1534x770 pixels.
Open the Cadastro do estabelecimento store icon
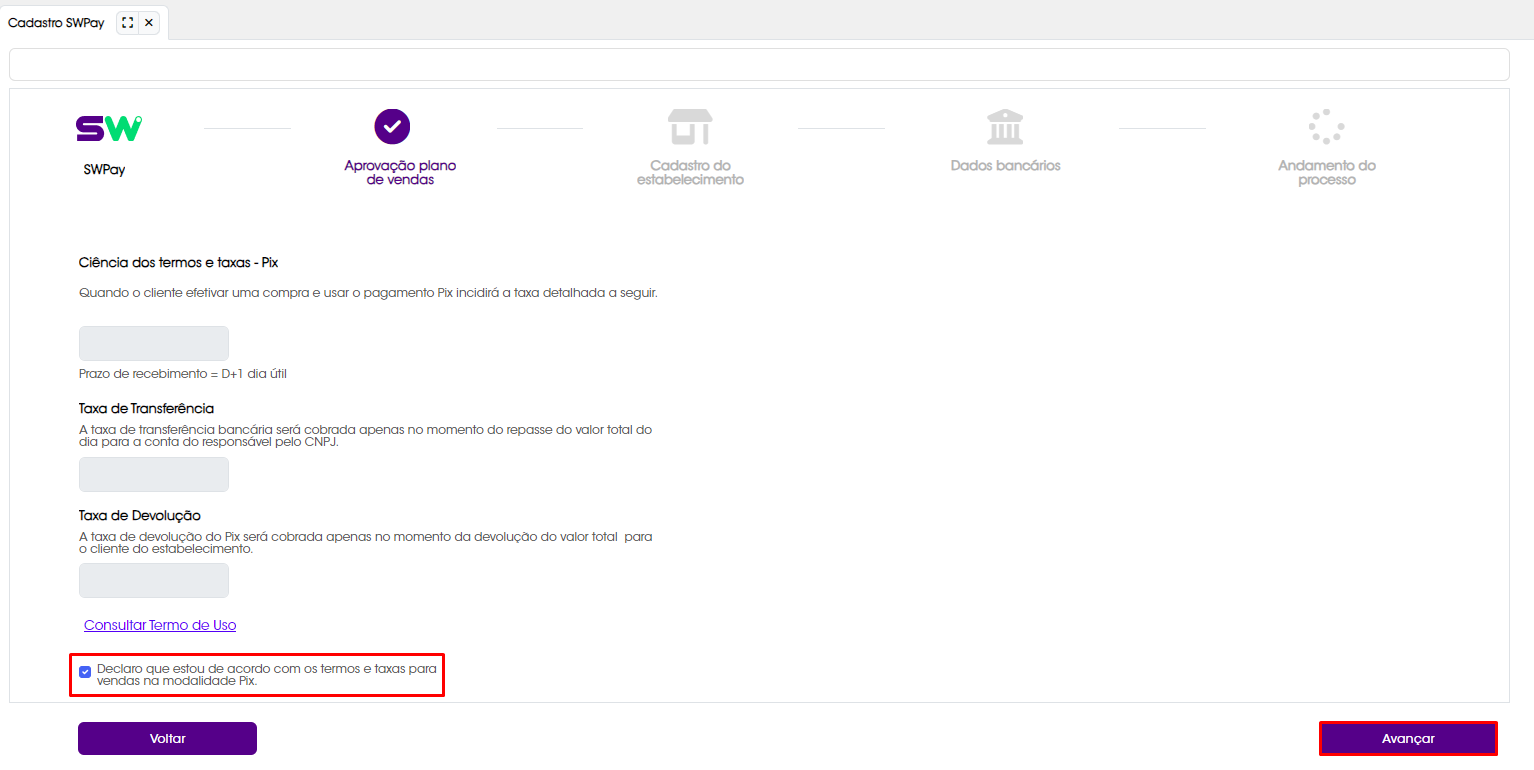[690, 127]
